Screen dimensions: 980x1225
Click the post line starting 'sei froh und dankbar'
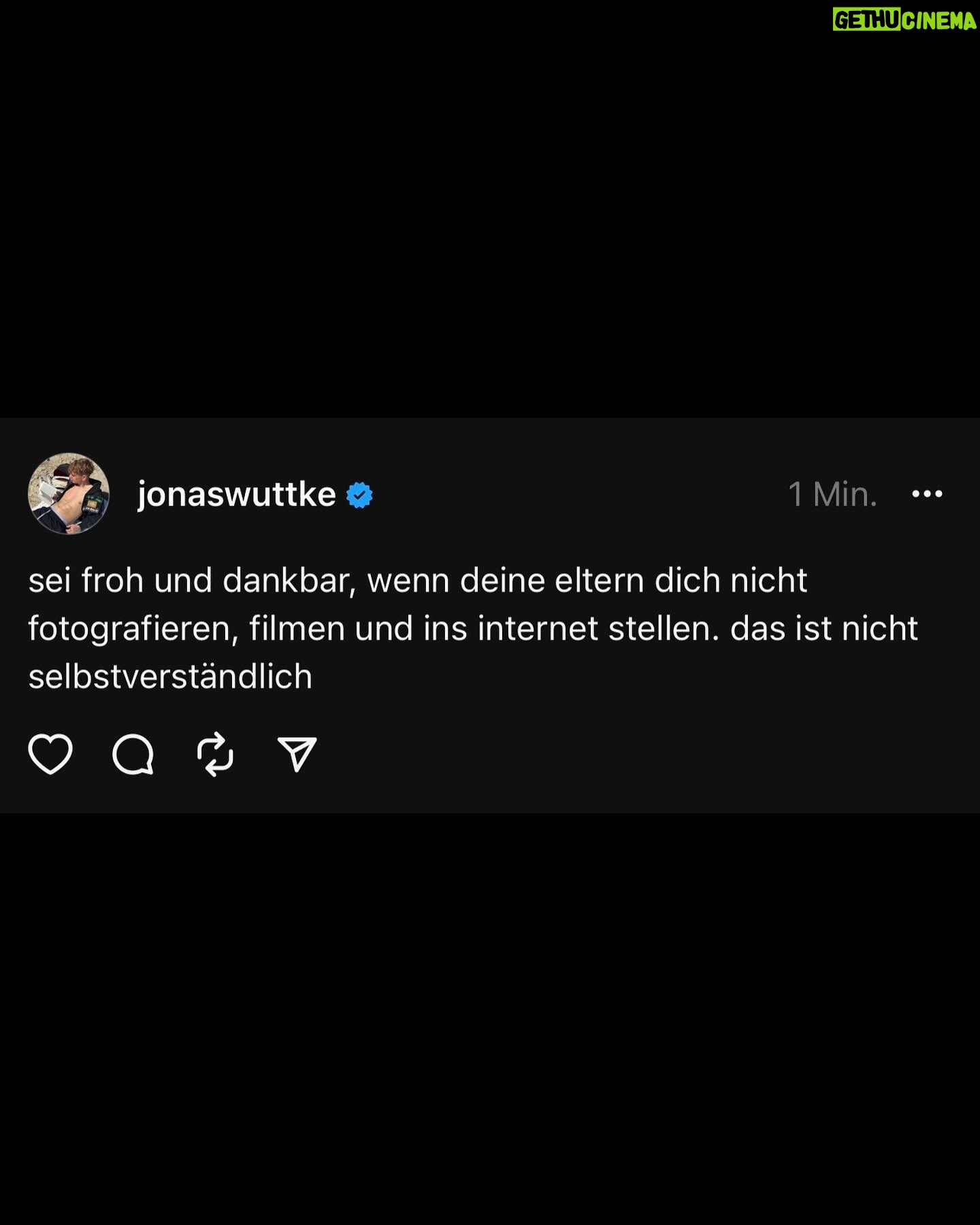click(417, 581)
